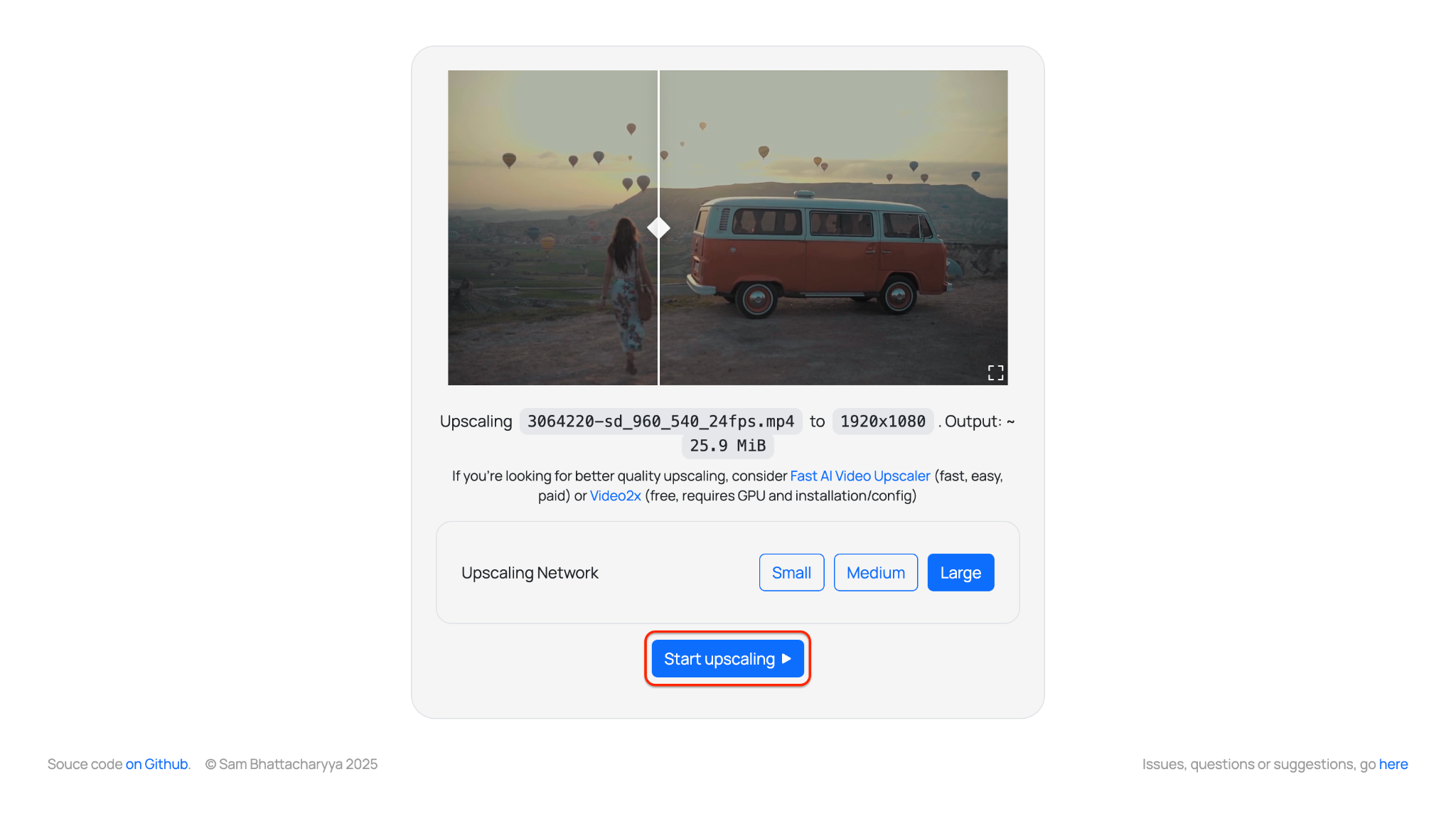
Task: Click the Sam Bhattacharyya copyright text
Action: click(x=291, y=763)
